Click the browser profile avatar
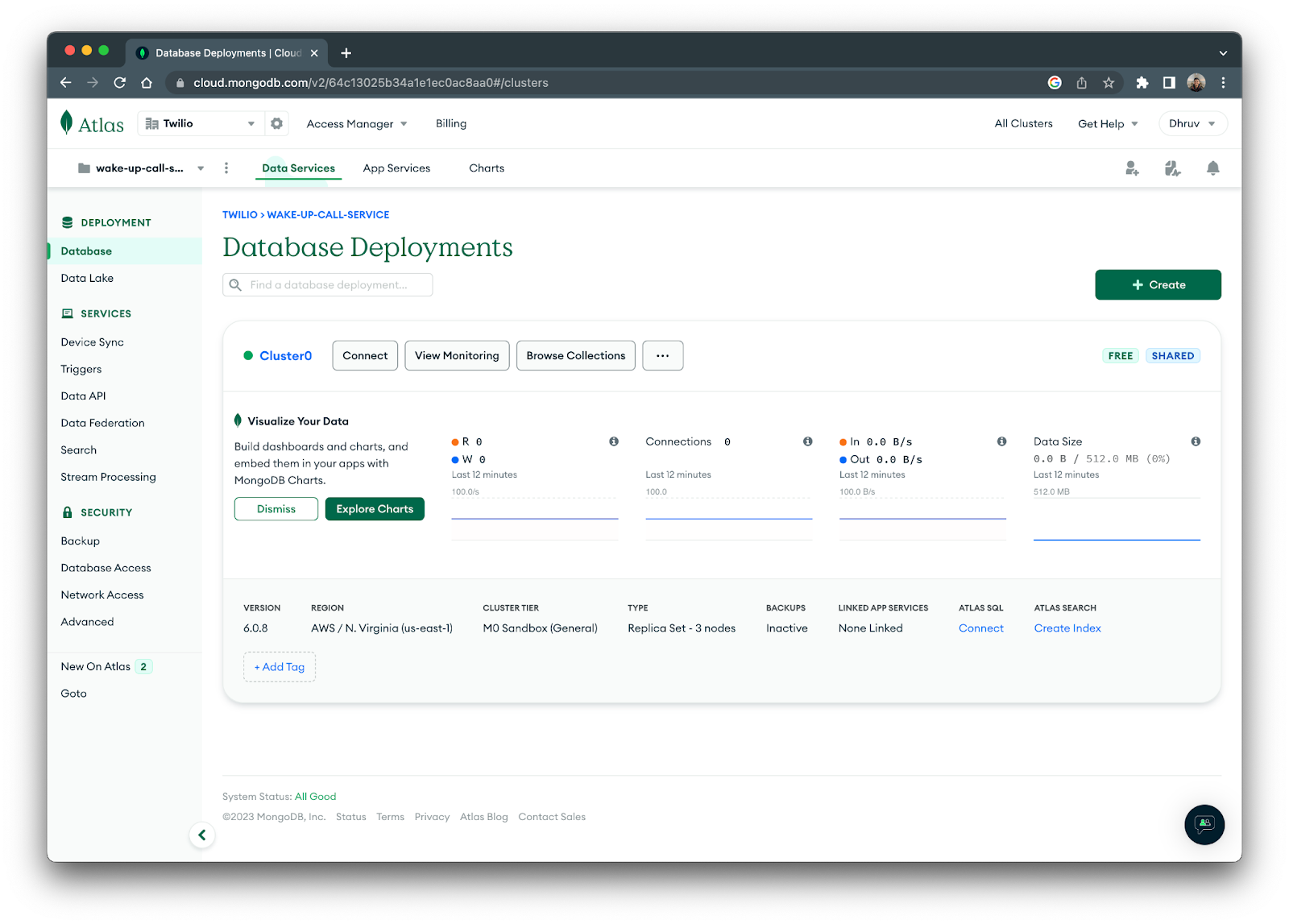The width and height of the screenshot is (1289, 924). coord(1196,82)
